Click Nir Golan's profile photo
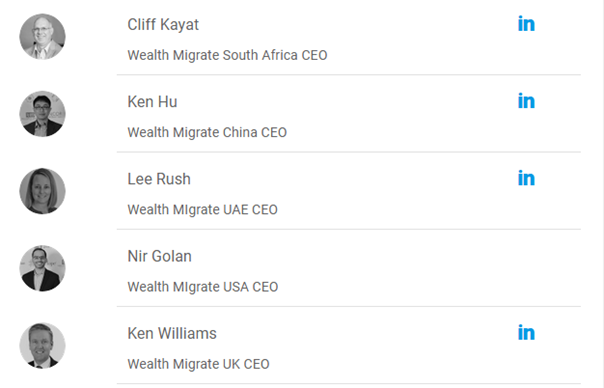Screen dimensions: 604x388 tap(42, 268)
